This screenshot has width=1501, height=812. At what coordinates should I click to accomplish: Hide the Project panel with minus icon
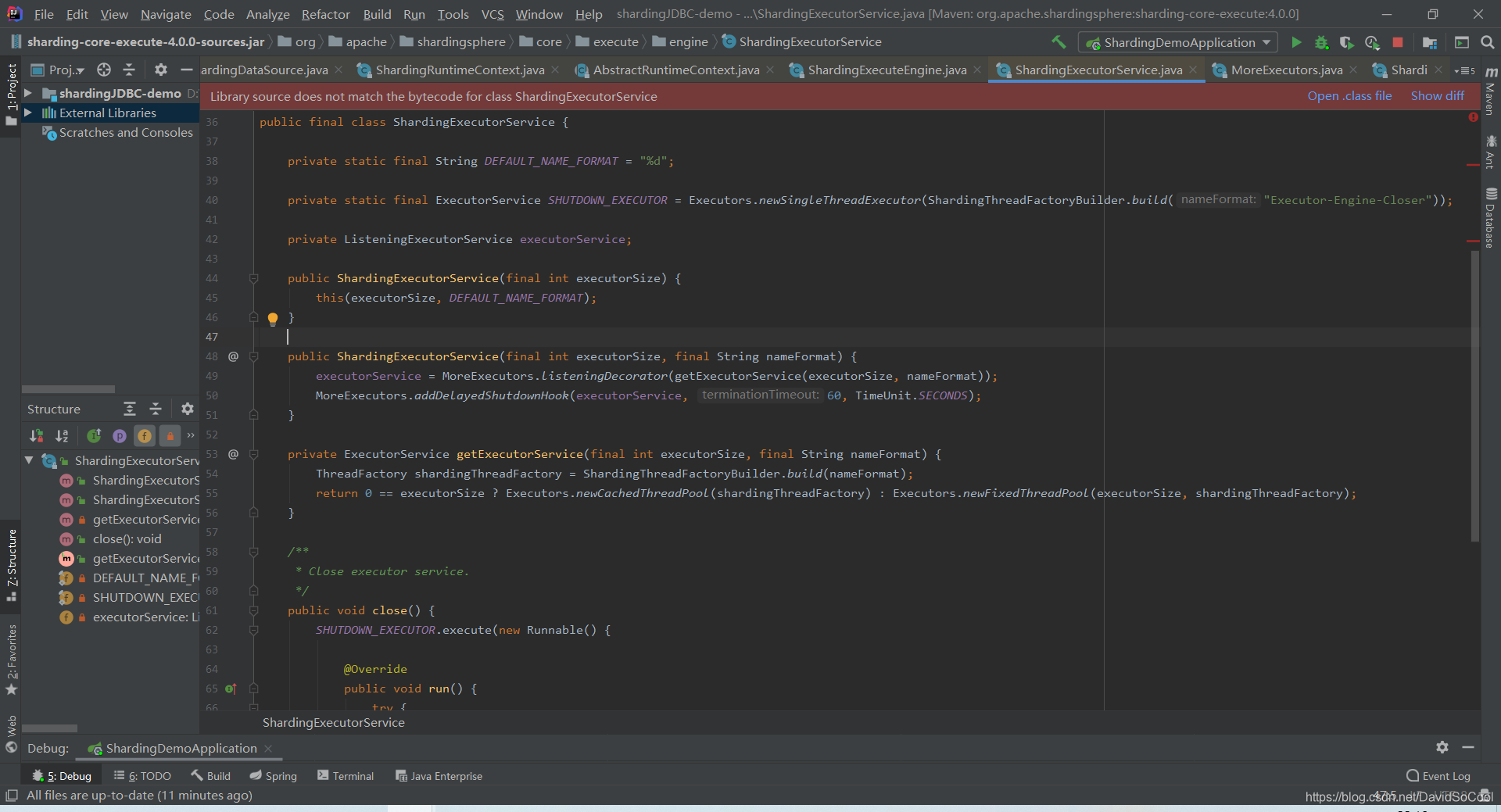[186, 70]
